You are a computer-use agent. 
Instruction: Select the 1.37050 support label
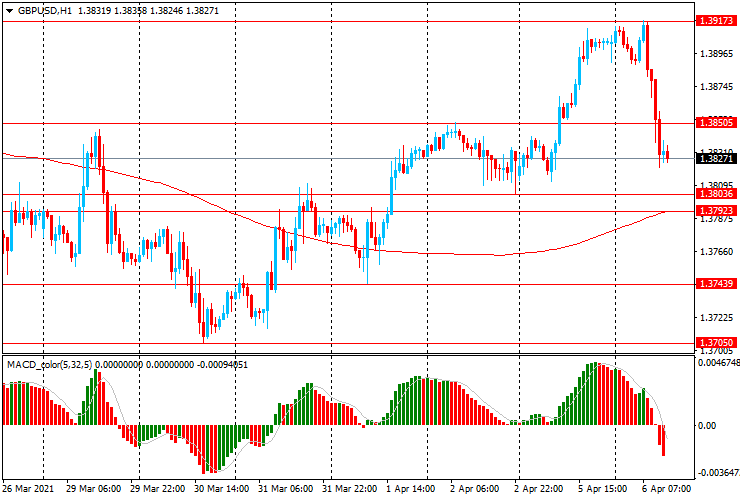pos(716,343)
